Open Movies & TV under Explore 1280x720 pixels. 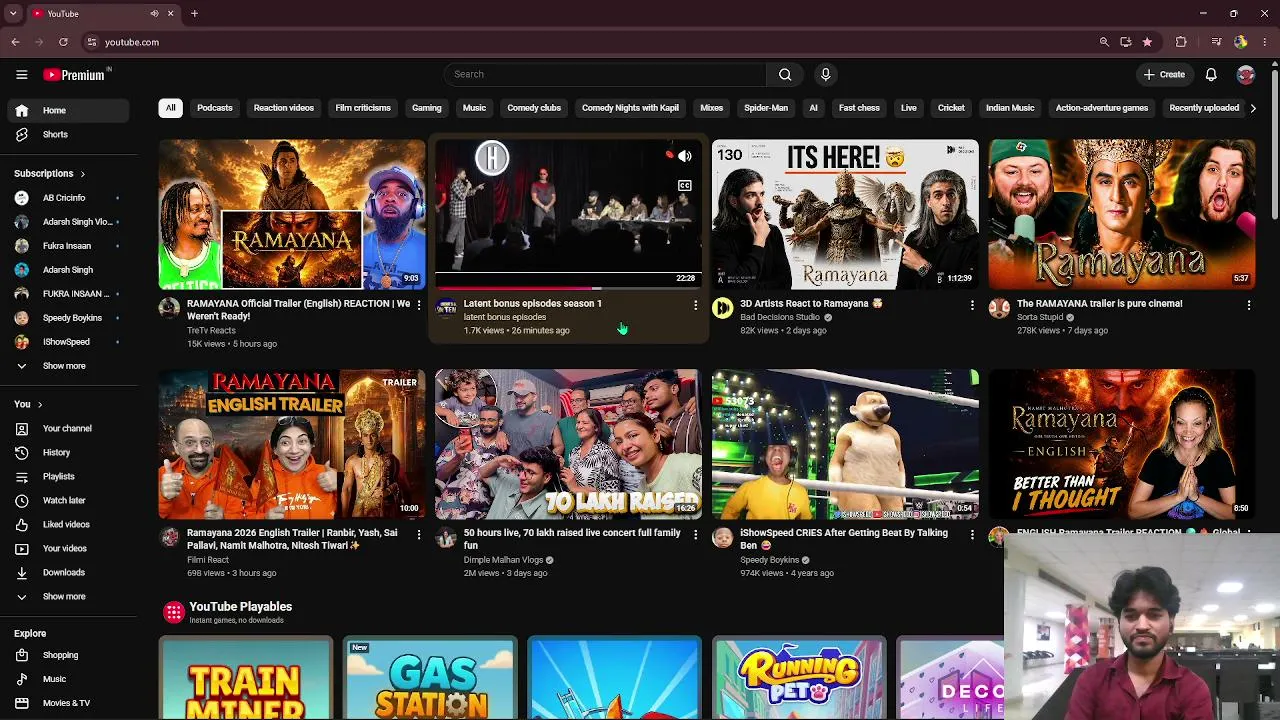[66, 703]
